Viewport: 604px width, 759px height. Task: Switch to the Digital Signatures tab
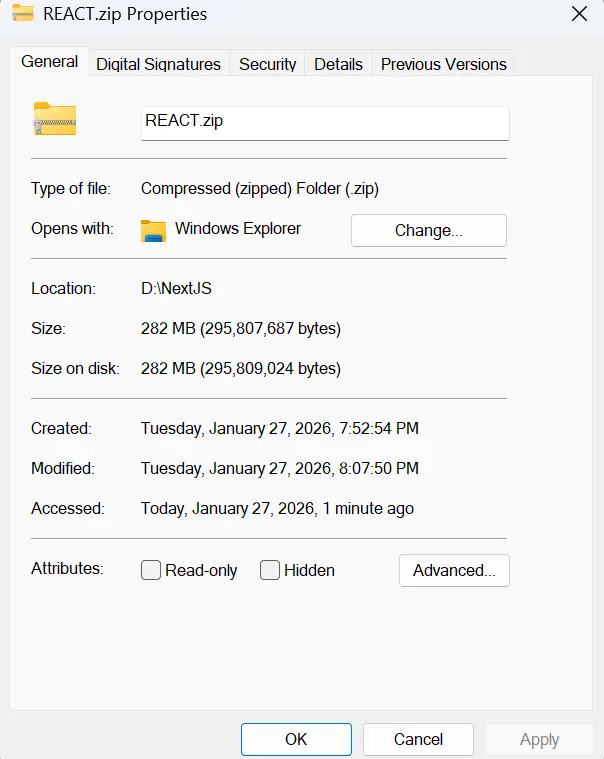point(158,64)
